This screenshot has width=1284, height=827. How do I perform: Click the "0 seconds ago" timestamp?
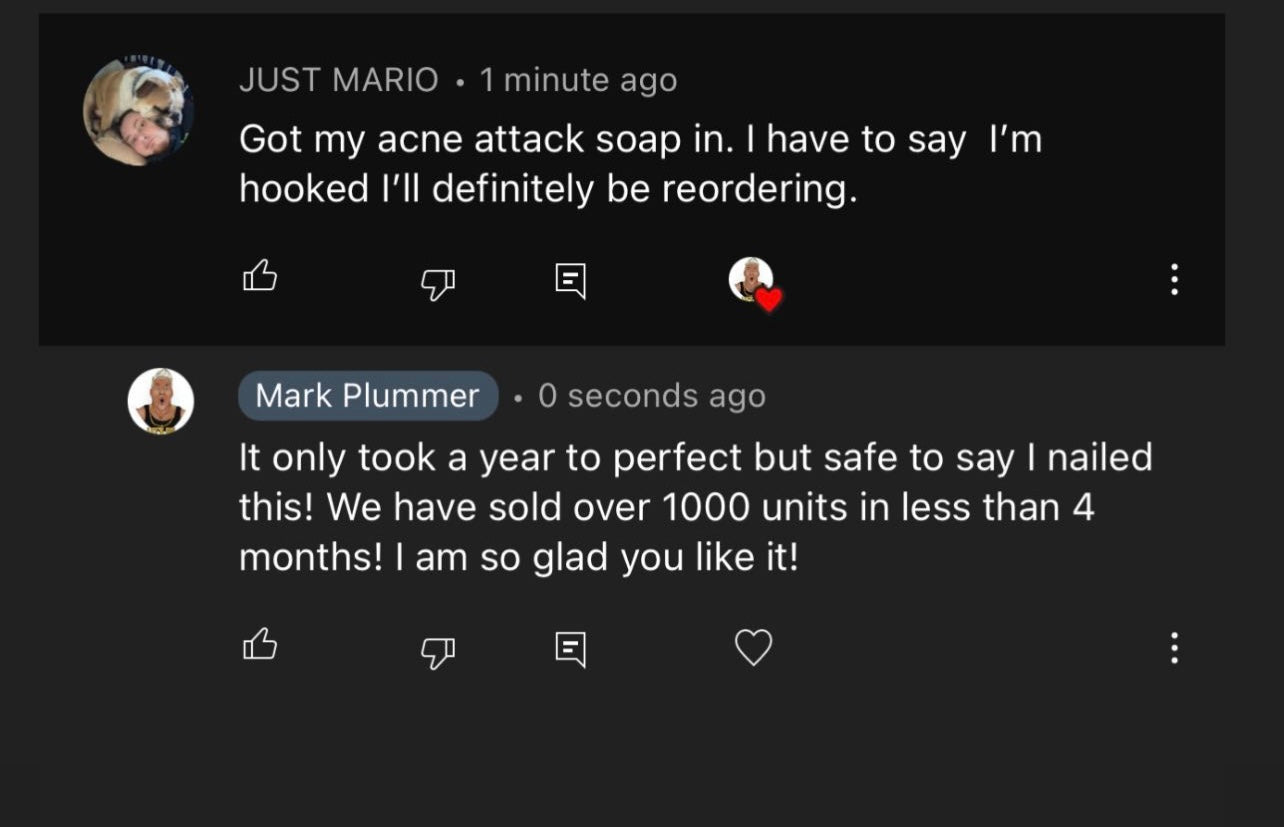(x=651, y=396)
